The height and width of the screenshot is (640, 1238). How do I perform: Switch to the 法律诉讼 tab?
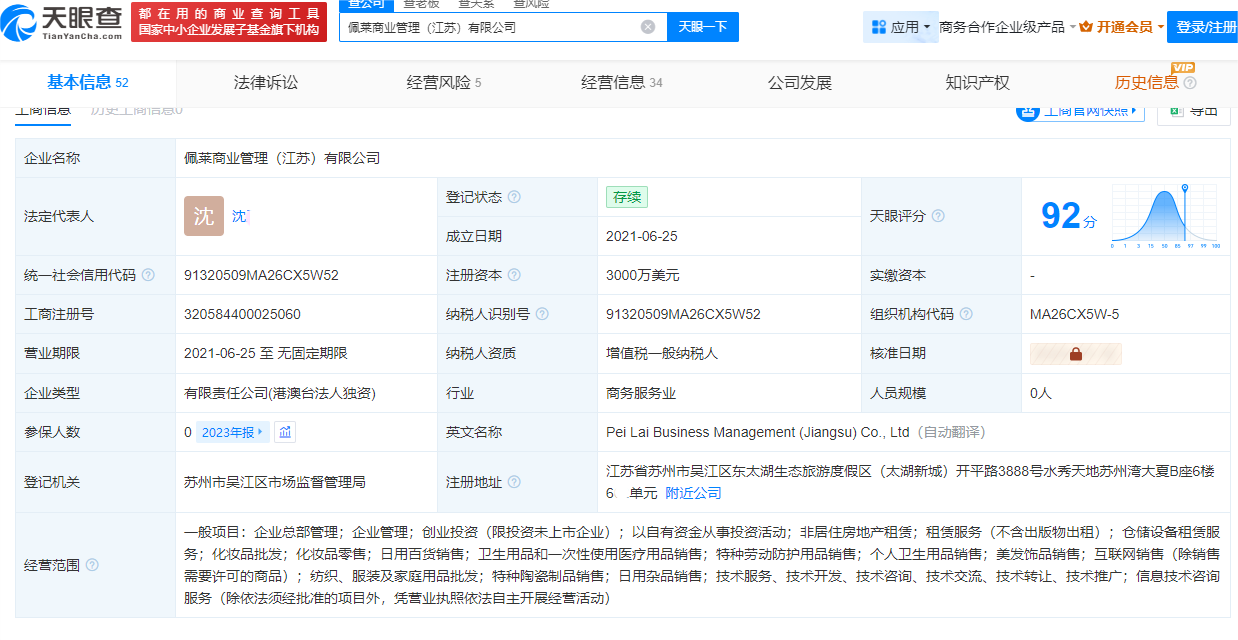[x=265, y=83]
